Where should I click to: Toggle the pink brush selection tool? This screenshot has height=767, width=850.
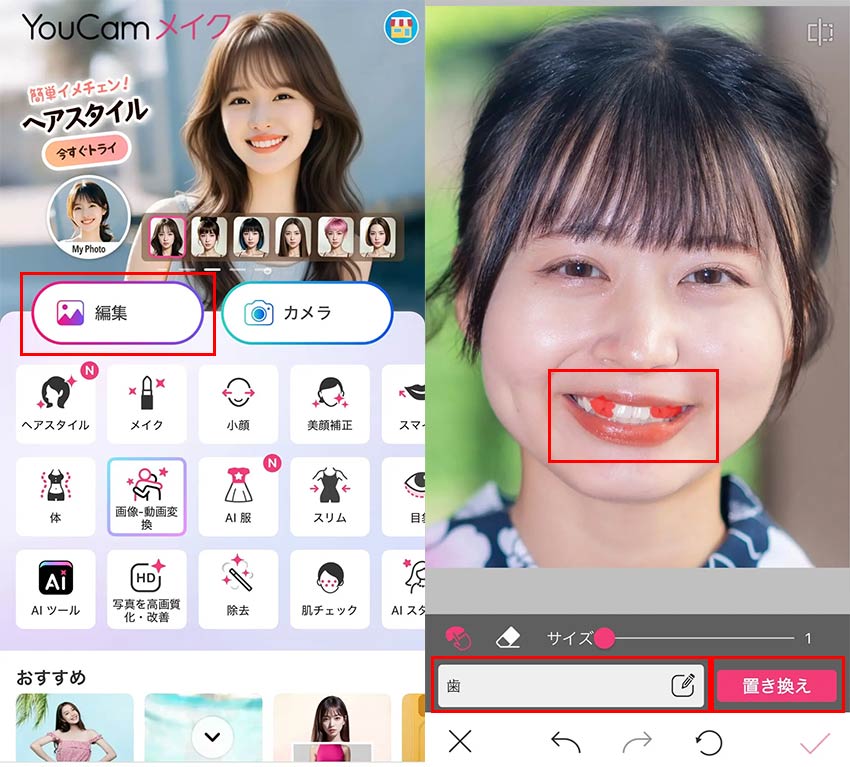[458, 636]
